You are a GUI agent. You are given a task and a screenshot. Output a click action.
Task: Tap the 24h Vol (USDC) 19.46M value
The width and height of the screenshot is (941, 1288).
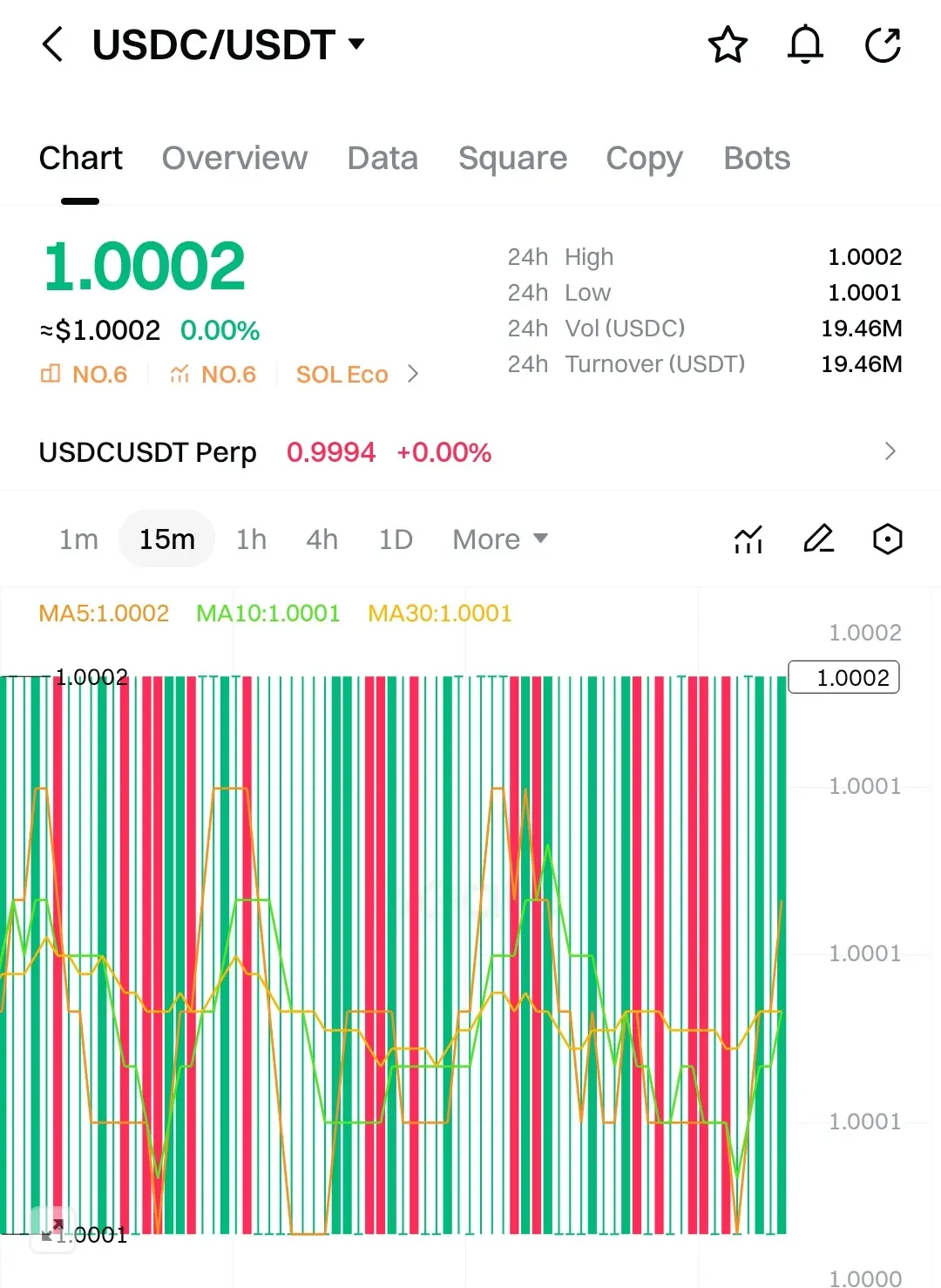click(861, 329)
